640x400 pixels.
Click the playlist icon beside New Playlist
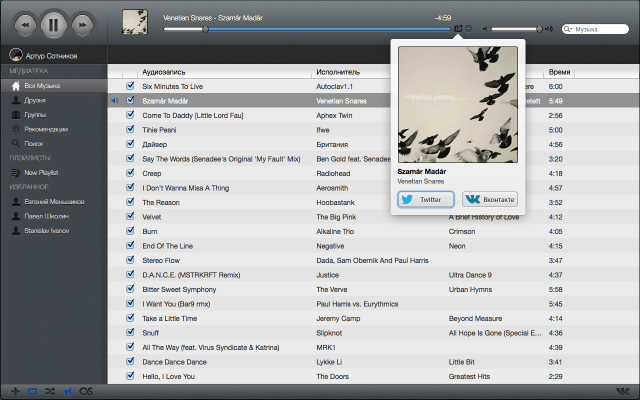click(x=16, y=173)
